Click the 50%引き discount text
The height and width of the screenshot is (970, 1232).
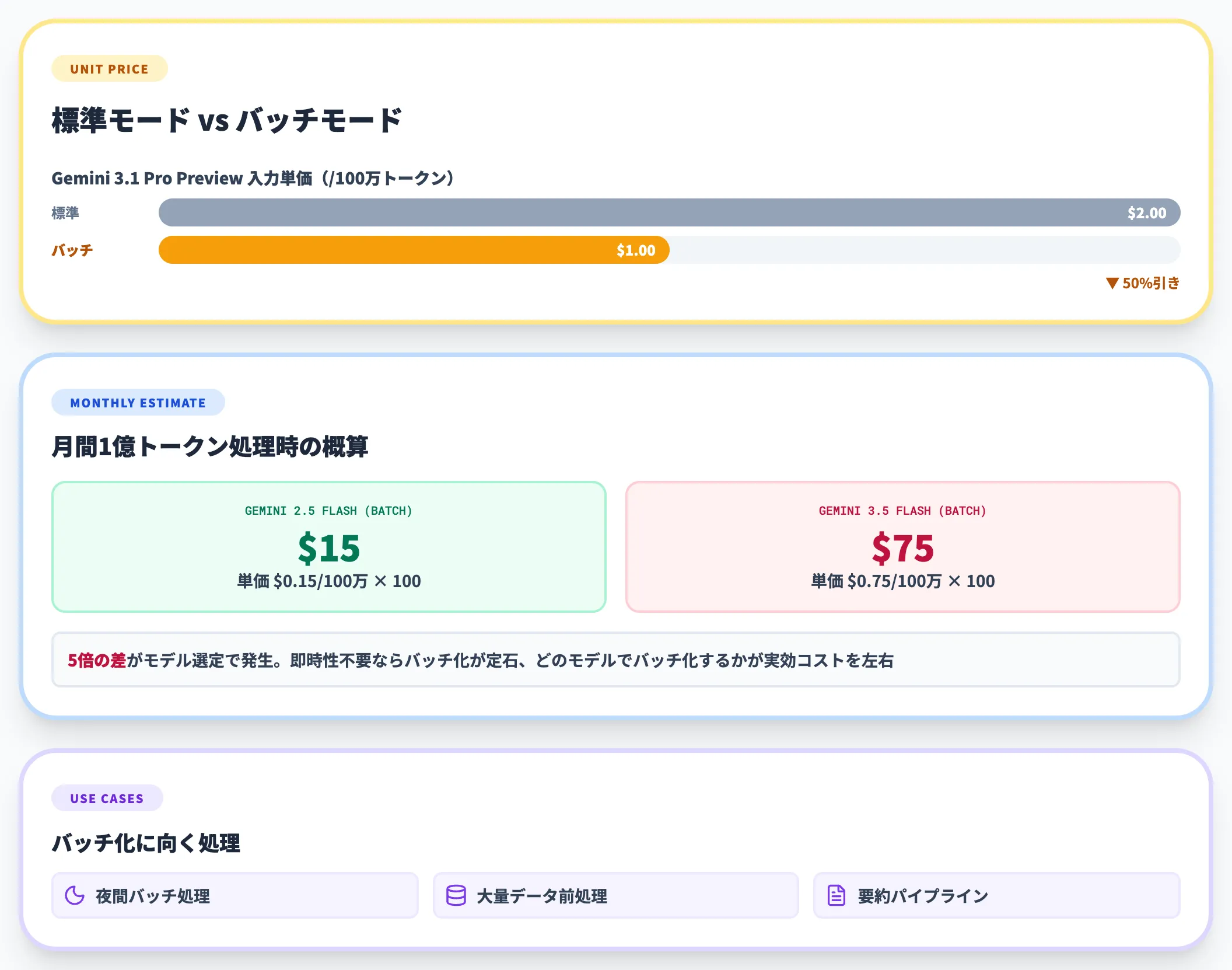pyautogui.click(x=1151, y=284)
